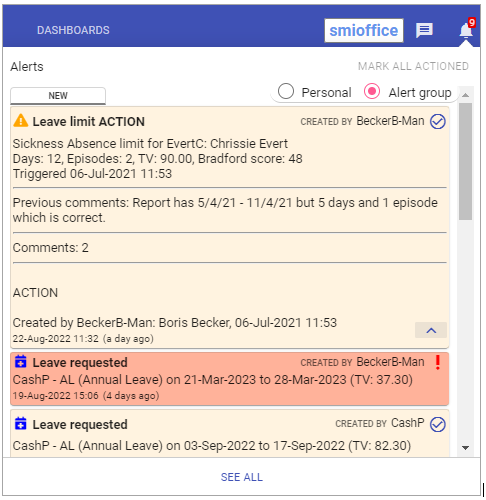Image resolution: width=486 pixels, height=500 pixels.
Task: Mark the CashP-created leave request as actioned
Action: click(x=437, y=425)
